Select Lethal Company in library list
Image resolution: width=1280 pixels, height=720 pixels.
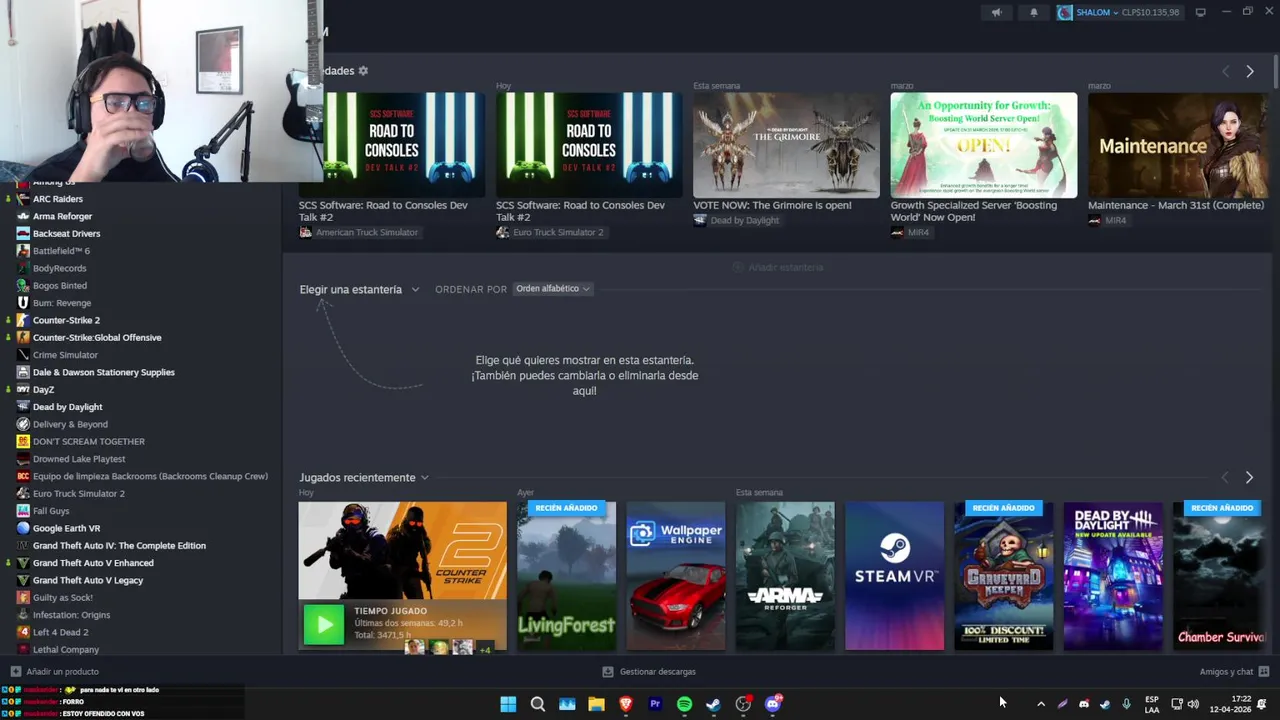click(x=66, y=650)
